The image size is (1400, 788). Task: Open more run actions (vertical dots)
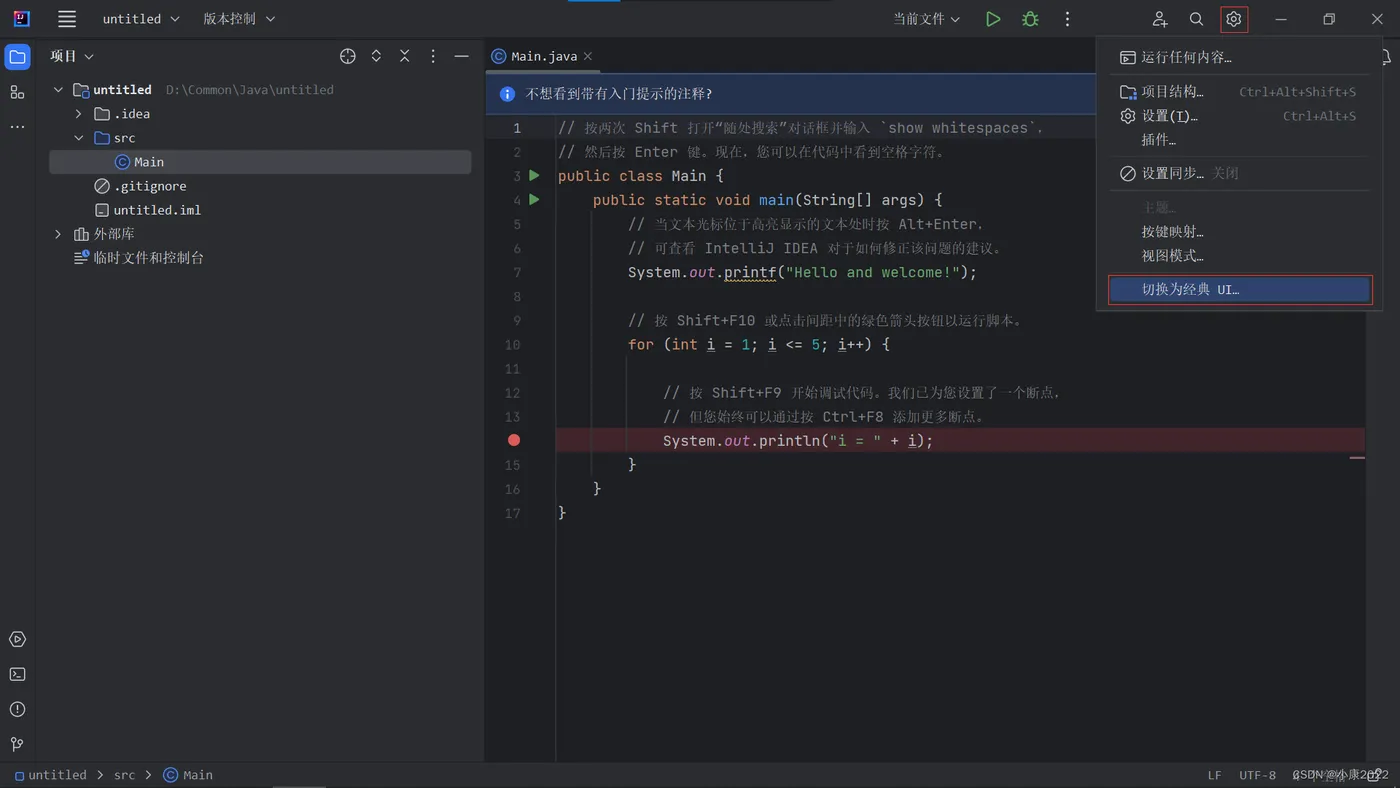tap(1067, 19)
